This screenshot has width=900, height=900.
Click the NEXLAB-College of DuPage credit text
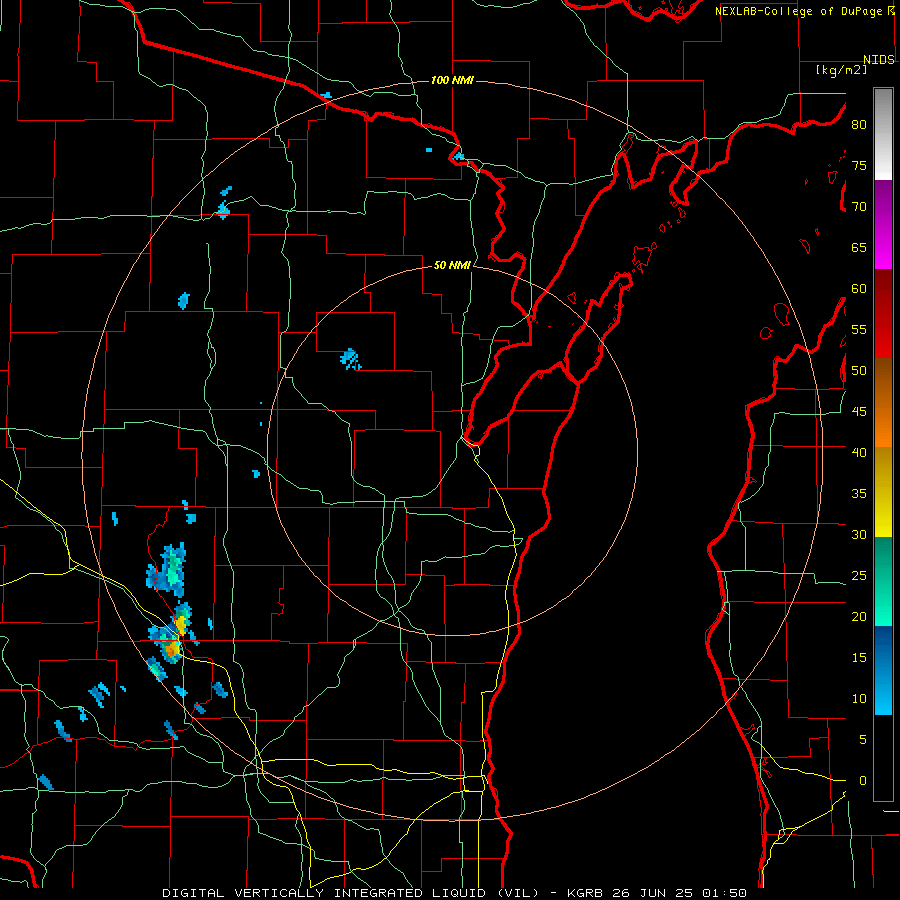pyautogui.click(x=800, y=11)
